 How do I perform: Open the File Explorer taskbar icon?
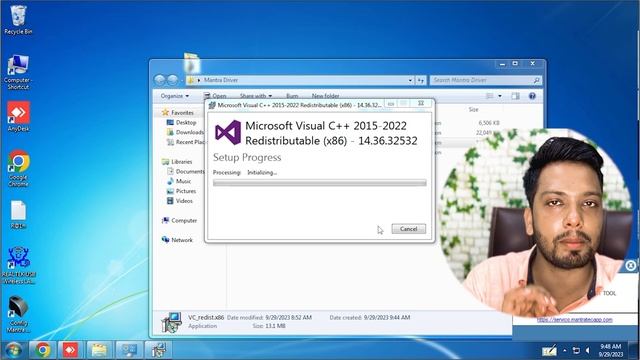click(x=99, y=350)
